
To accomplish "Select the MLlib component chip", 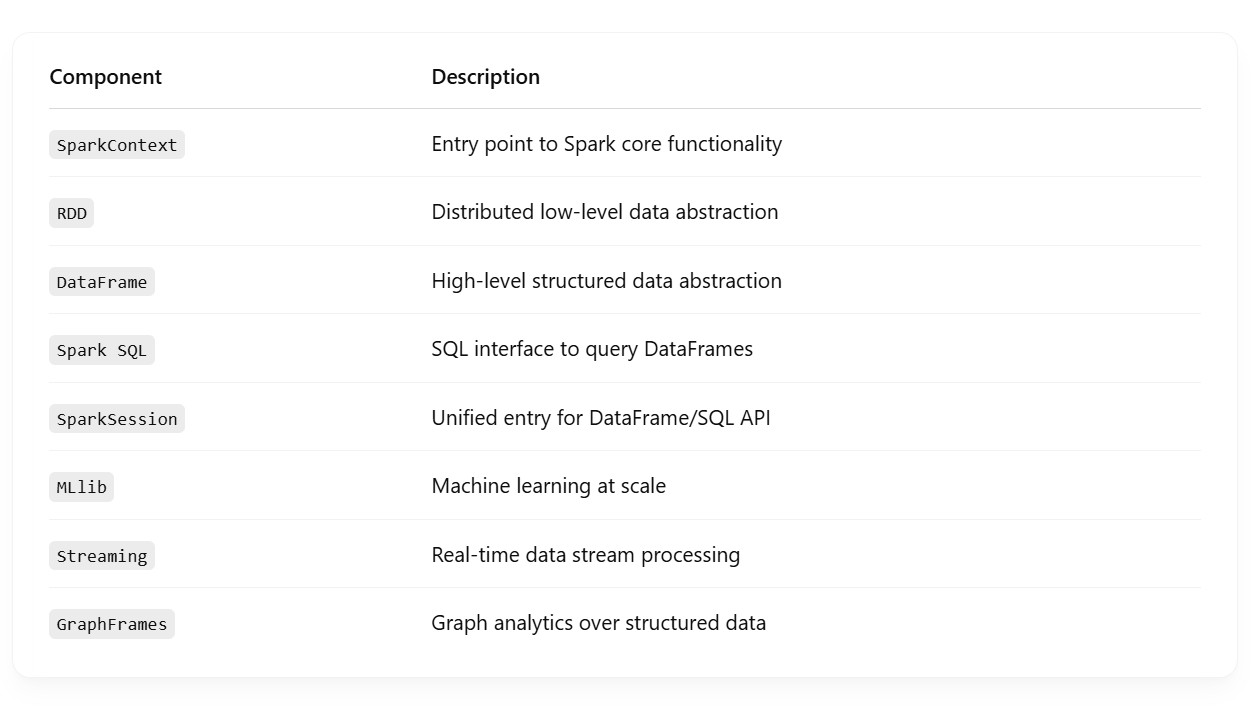I will pos(81,487).
